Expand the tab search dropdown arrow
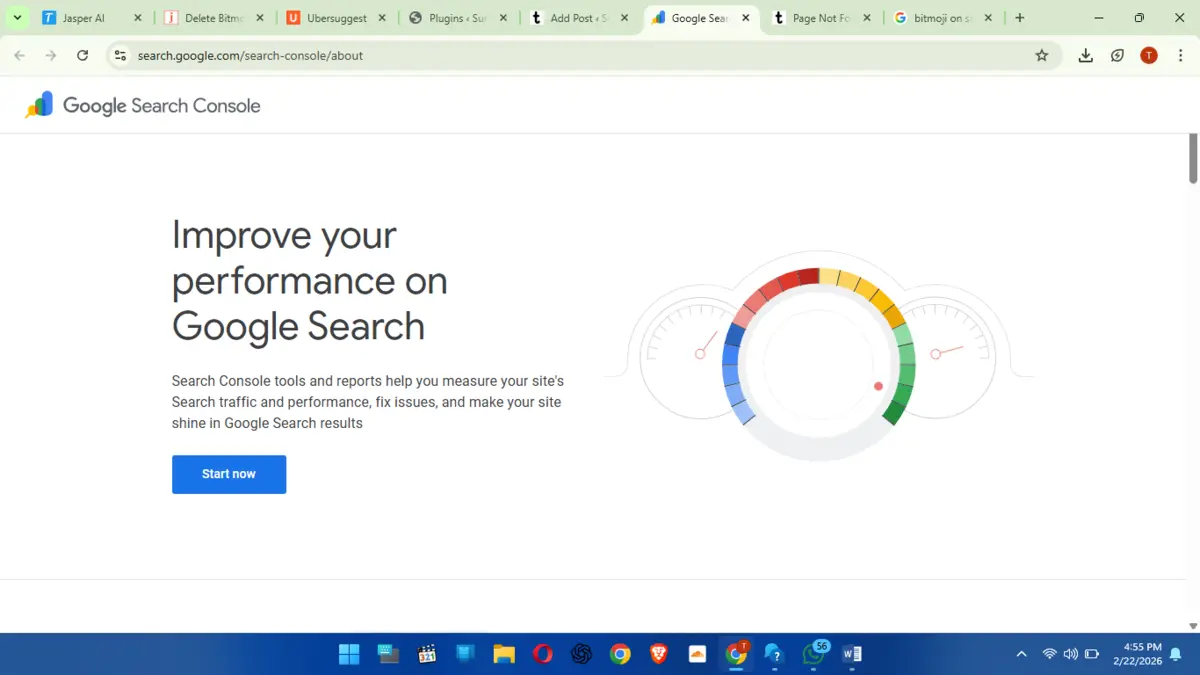Image resolution: width=1200 pixels, height=675 pixels. click(17, 18)
